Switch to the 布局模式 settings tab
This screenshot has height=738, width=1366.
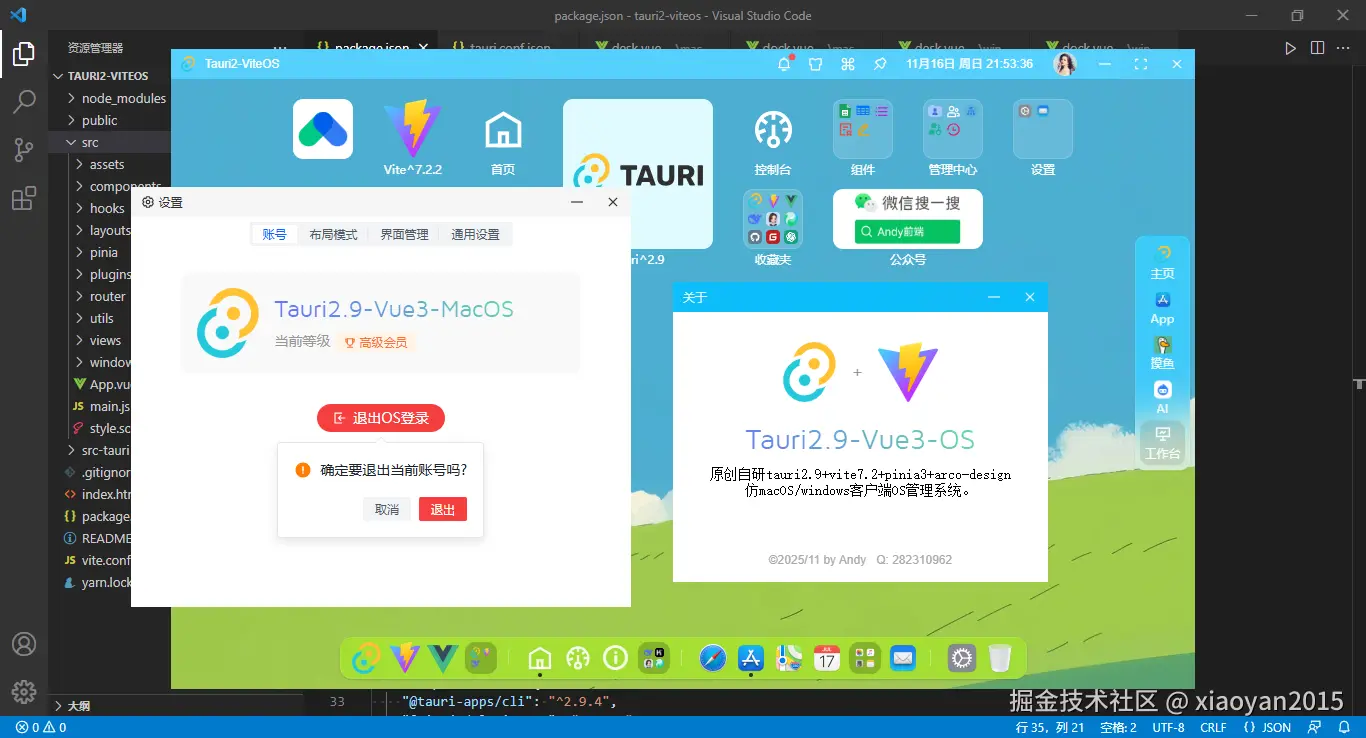coord(334,234)
